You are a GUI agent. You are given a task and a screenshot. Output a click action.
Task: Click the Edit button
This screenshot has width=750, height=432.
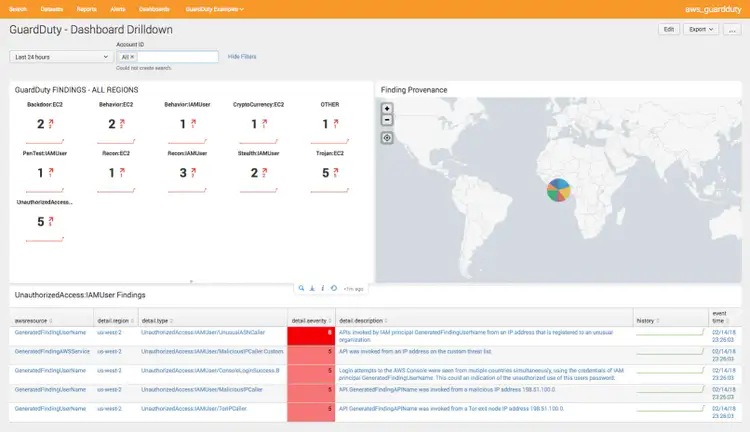coord(668,30)
